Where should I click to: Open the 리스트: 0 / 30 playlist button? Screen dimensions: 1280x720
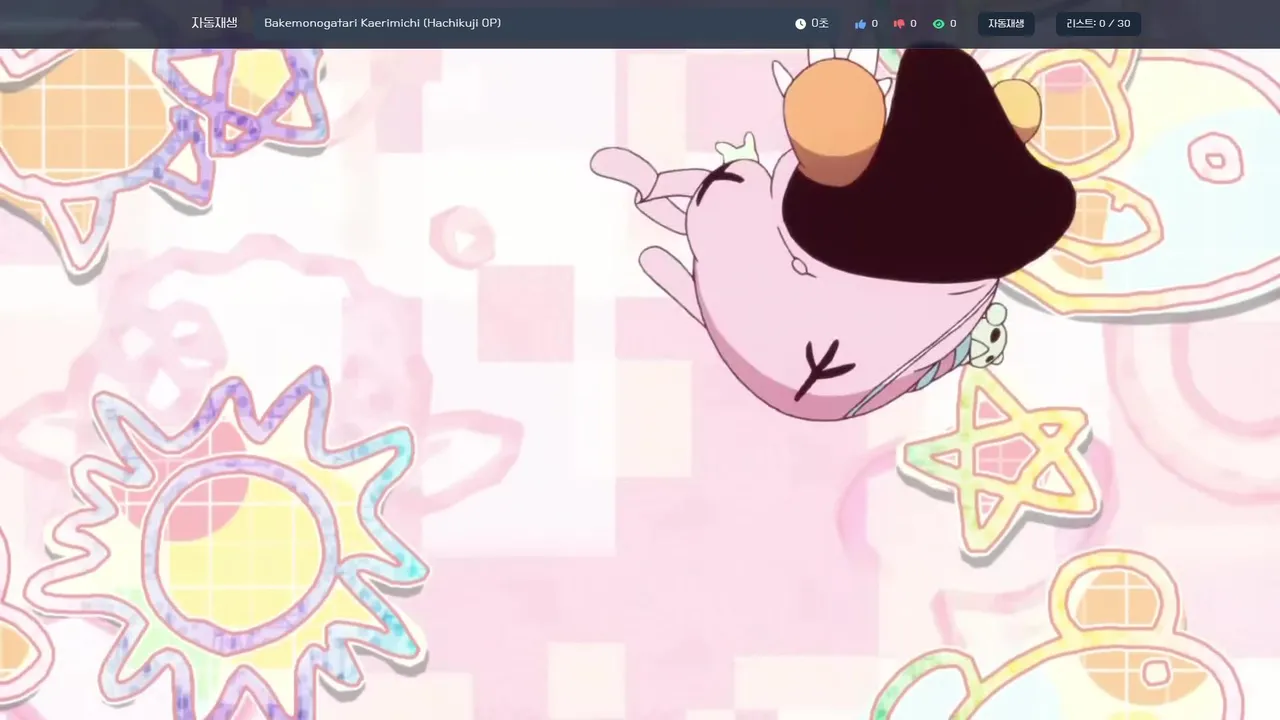(x=1098, y=24)
